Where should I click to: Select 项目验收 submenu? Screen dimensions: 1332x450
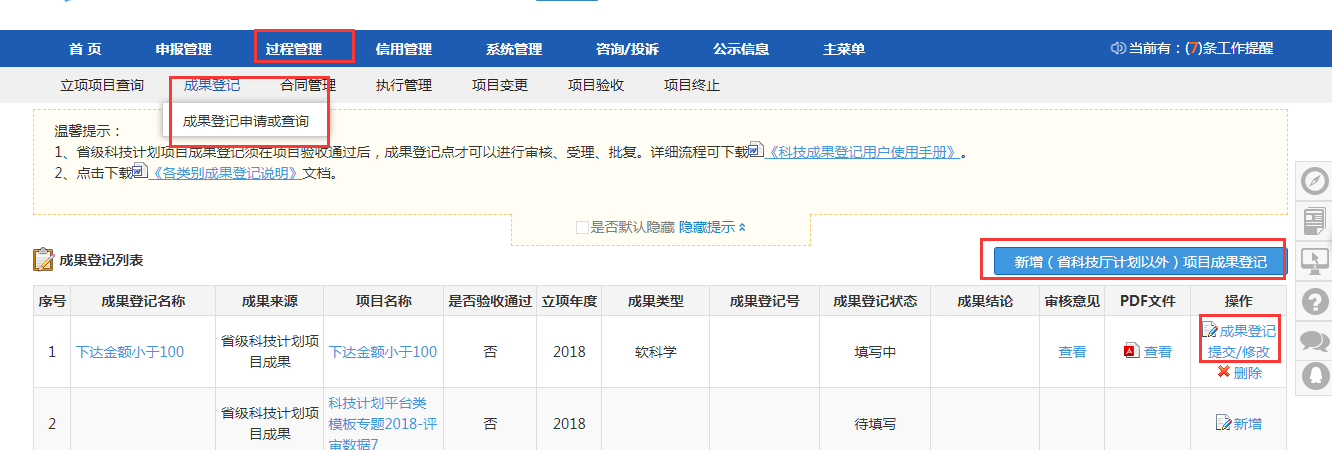point(596,85)
